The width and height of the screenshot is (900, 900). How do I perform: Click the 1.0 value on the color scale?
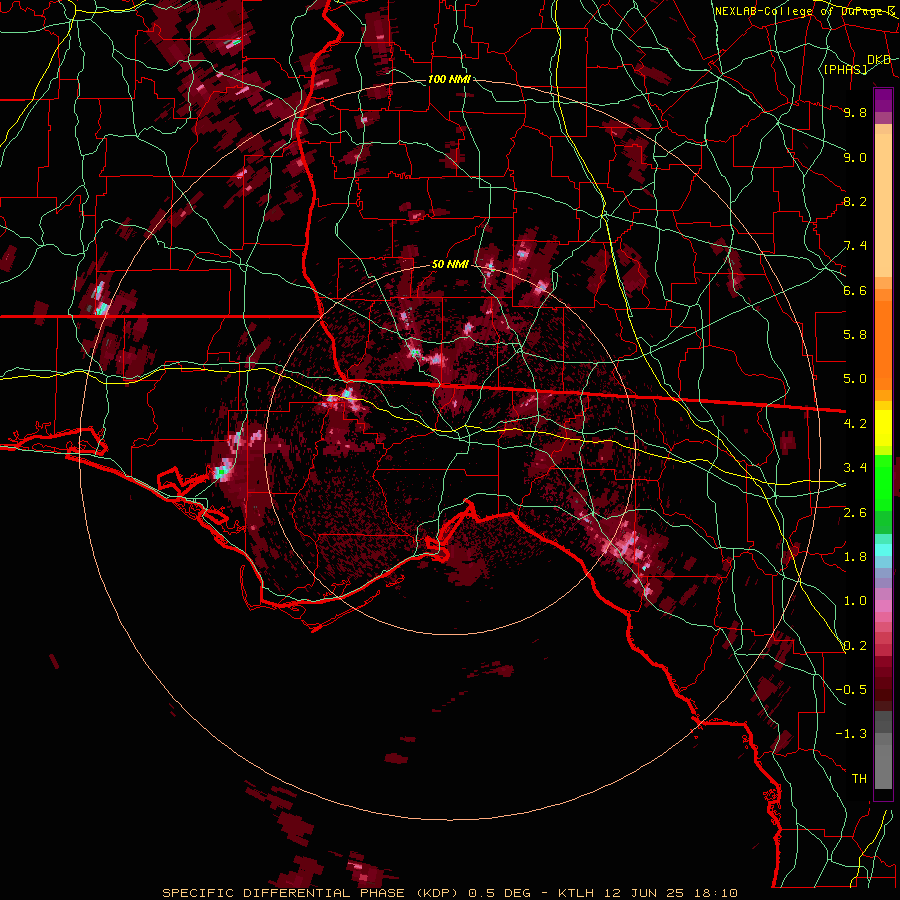855,601
